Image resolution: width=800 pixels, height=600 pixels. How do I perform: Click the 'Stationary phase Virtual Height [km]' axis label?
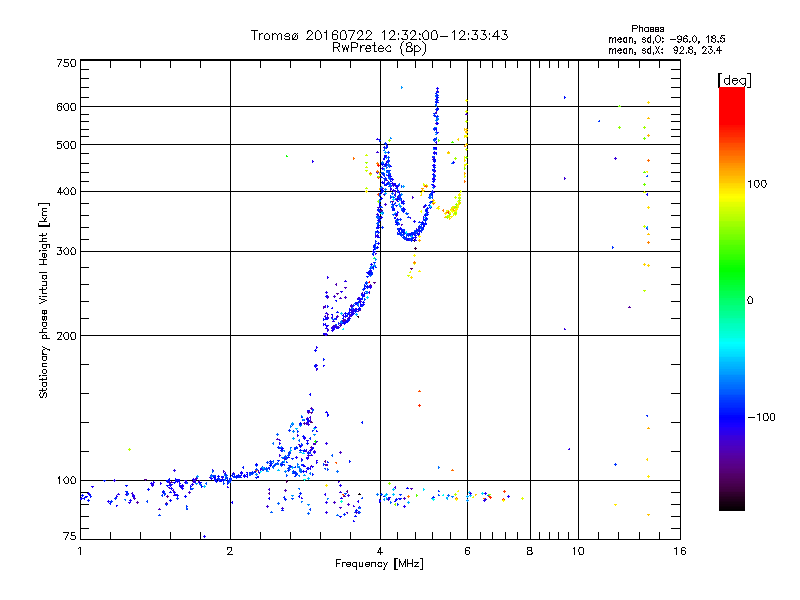[x=44, y=300]
